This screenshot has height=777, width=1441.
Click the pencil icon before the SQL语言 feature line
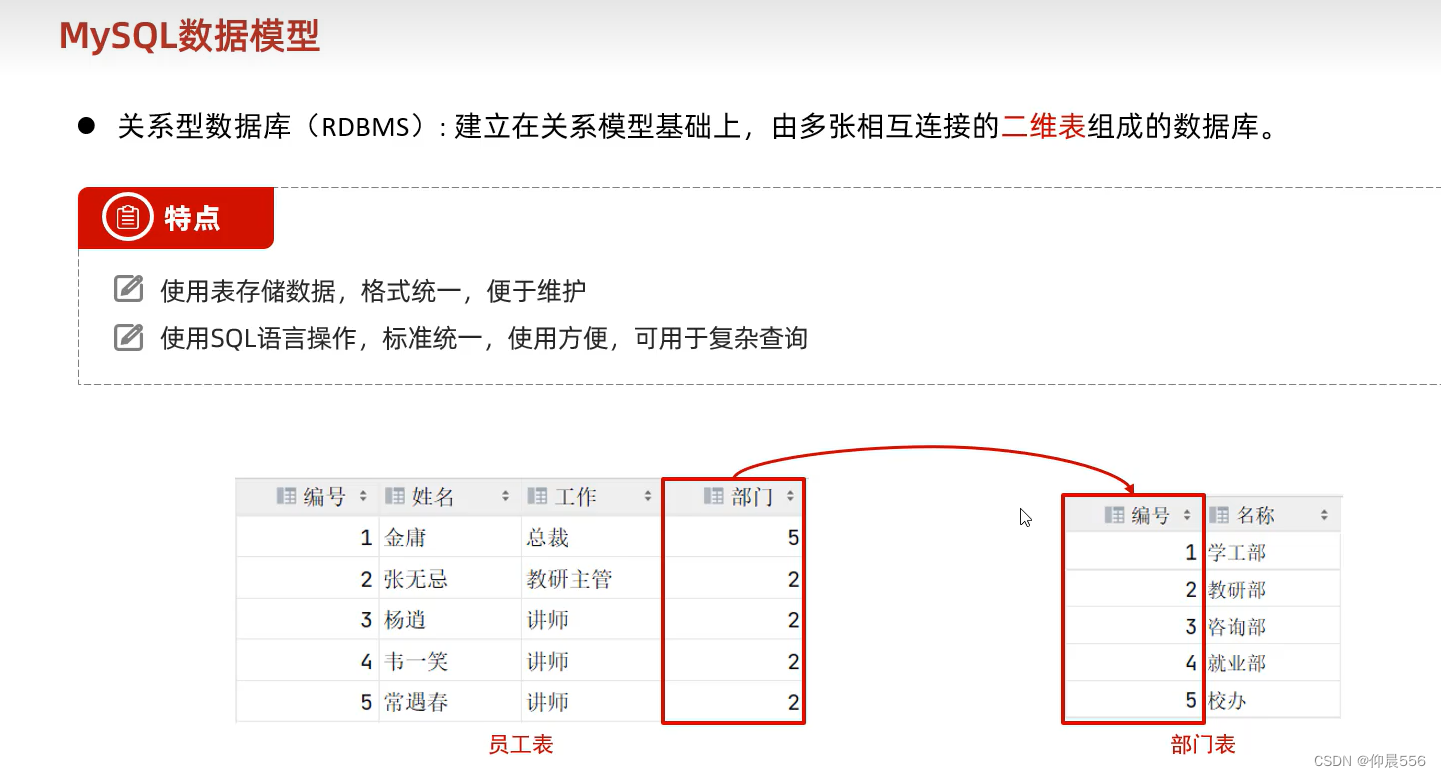(x=129, y=336)
